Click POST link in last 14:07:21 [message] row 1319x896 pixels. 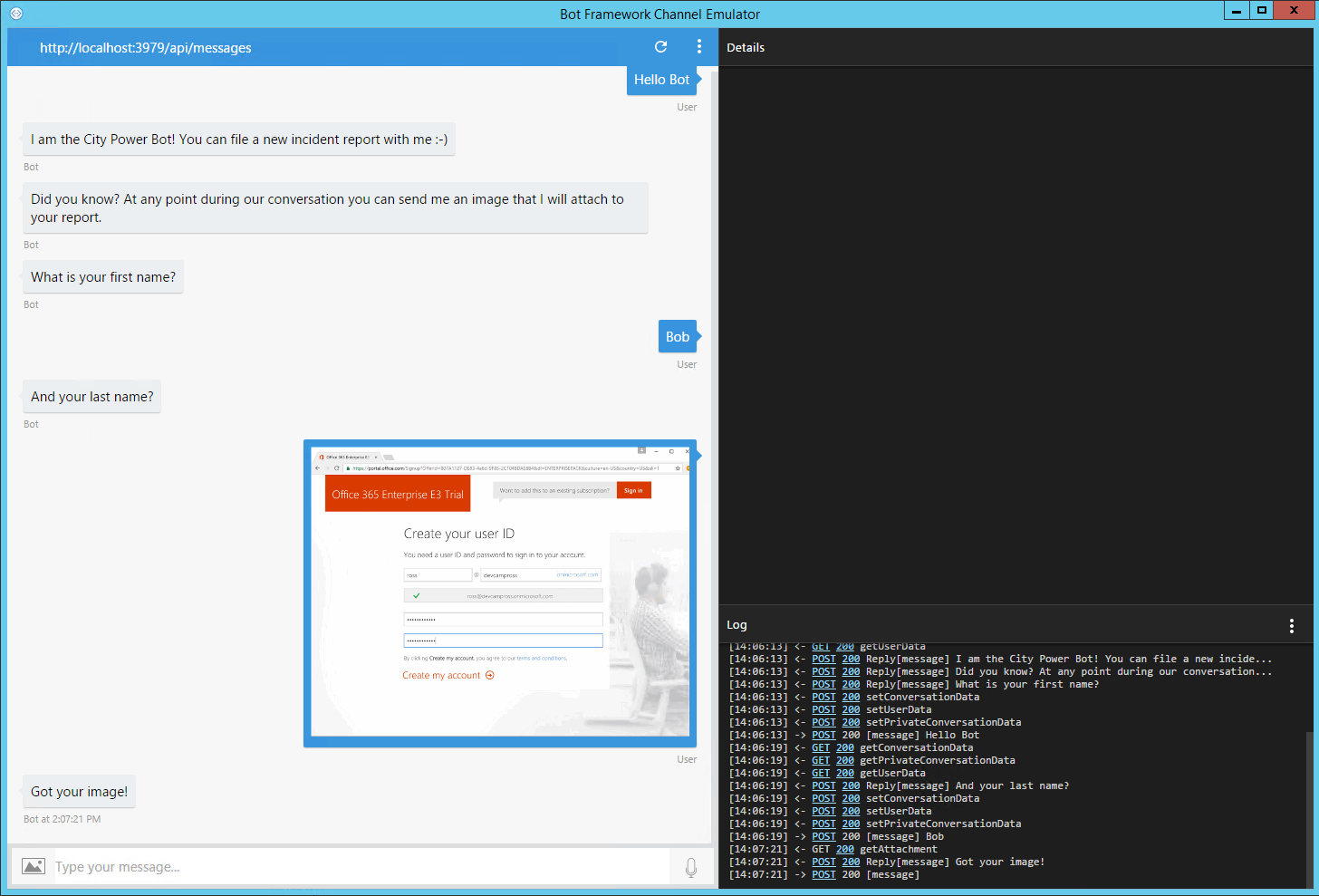click(x=823, y=875)
